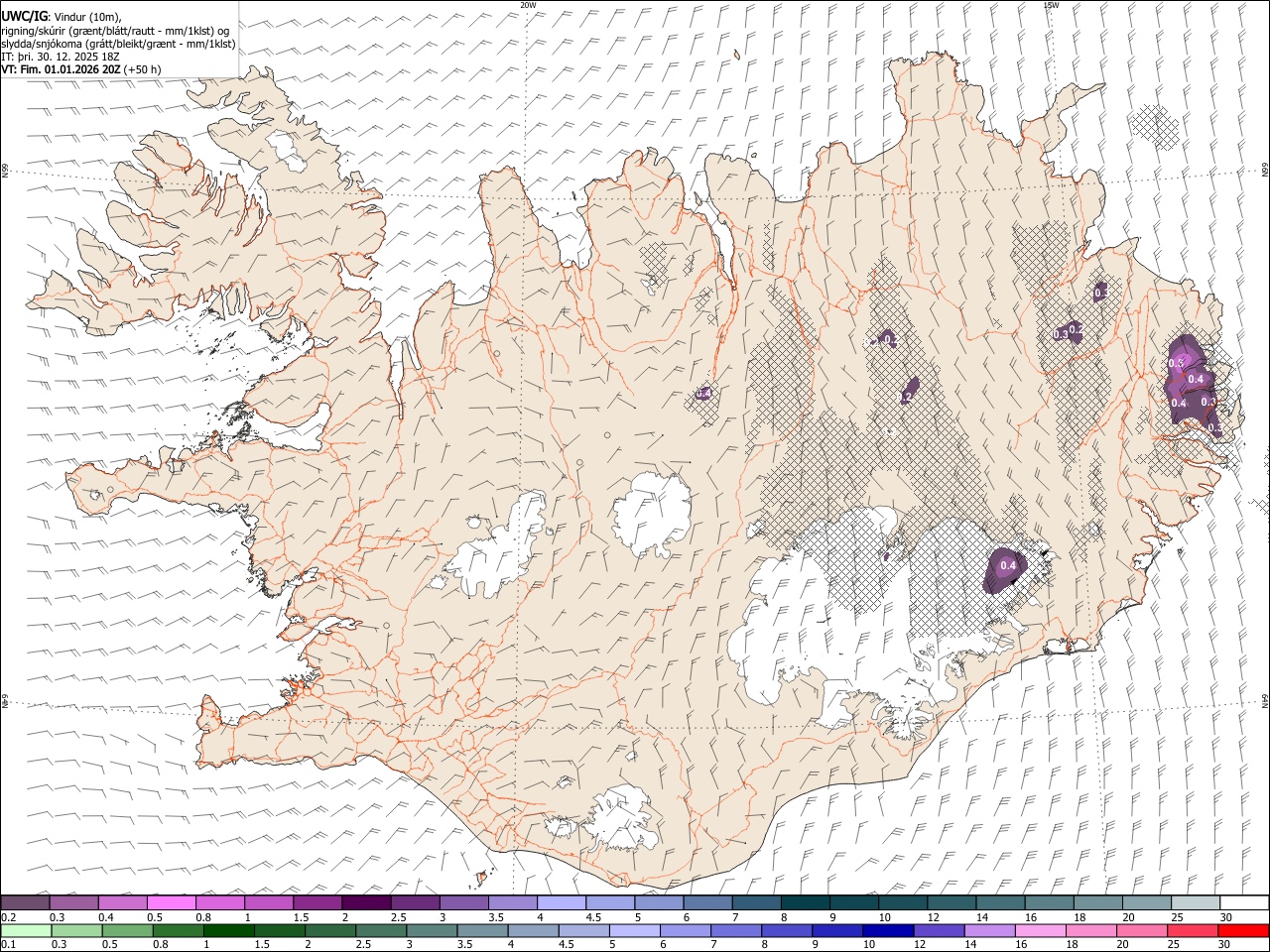Pick the 2 swatch on the green rain scale
The height and width of the screenshot is (952, 1270).
(329, 931)
